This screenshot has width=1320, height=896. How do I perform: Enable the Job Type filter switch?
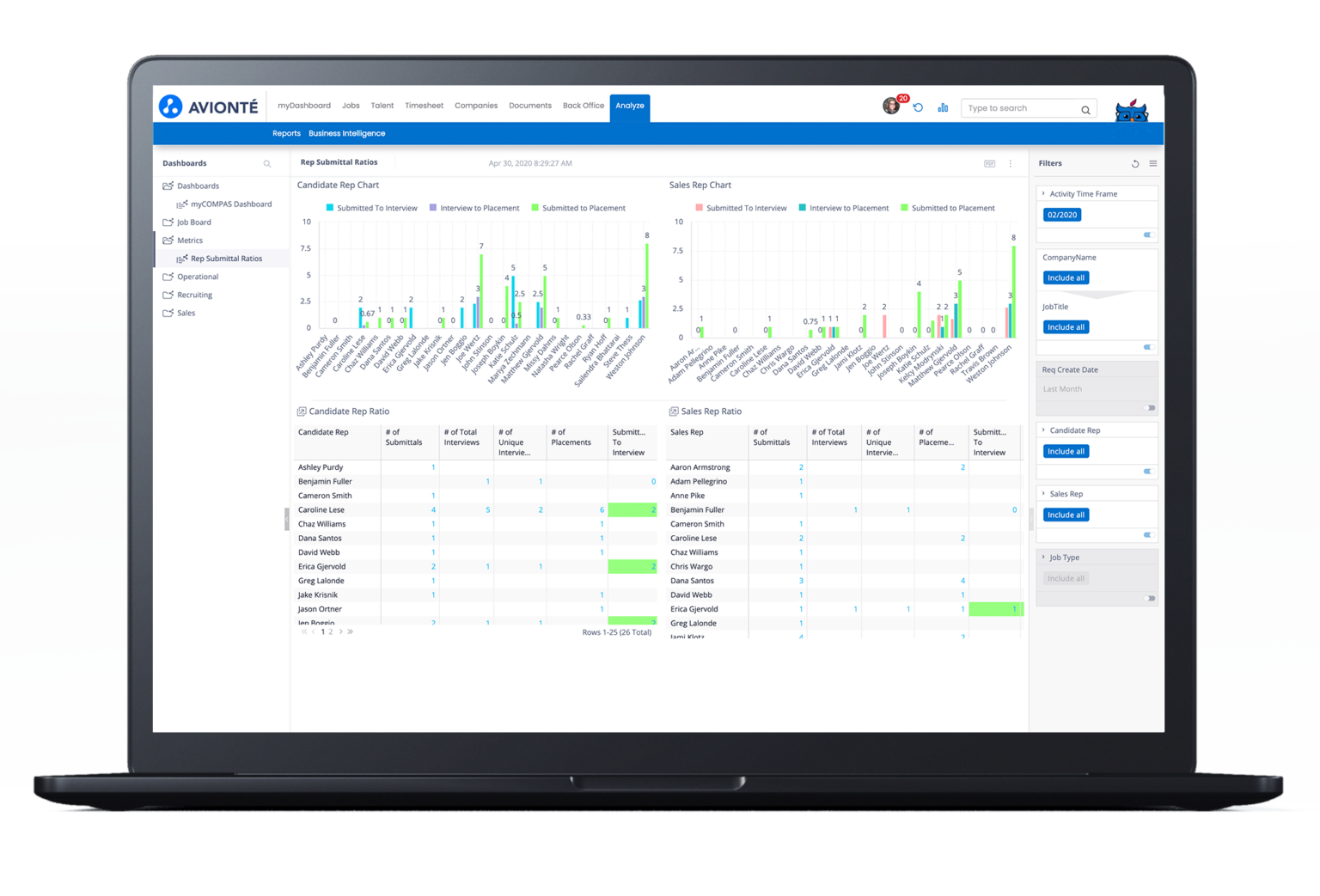(x=1151, y=599)
